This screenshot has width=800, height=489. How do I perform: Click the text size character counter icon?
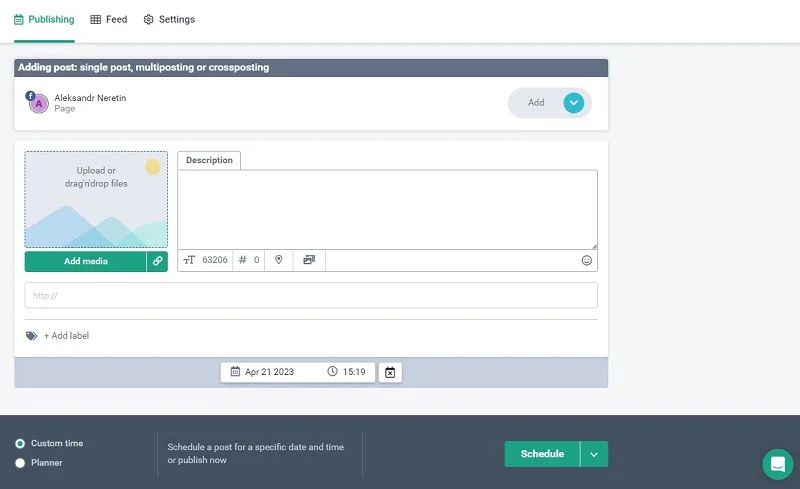[x=189, y=260]
